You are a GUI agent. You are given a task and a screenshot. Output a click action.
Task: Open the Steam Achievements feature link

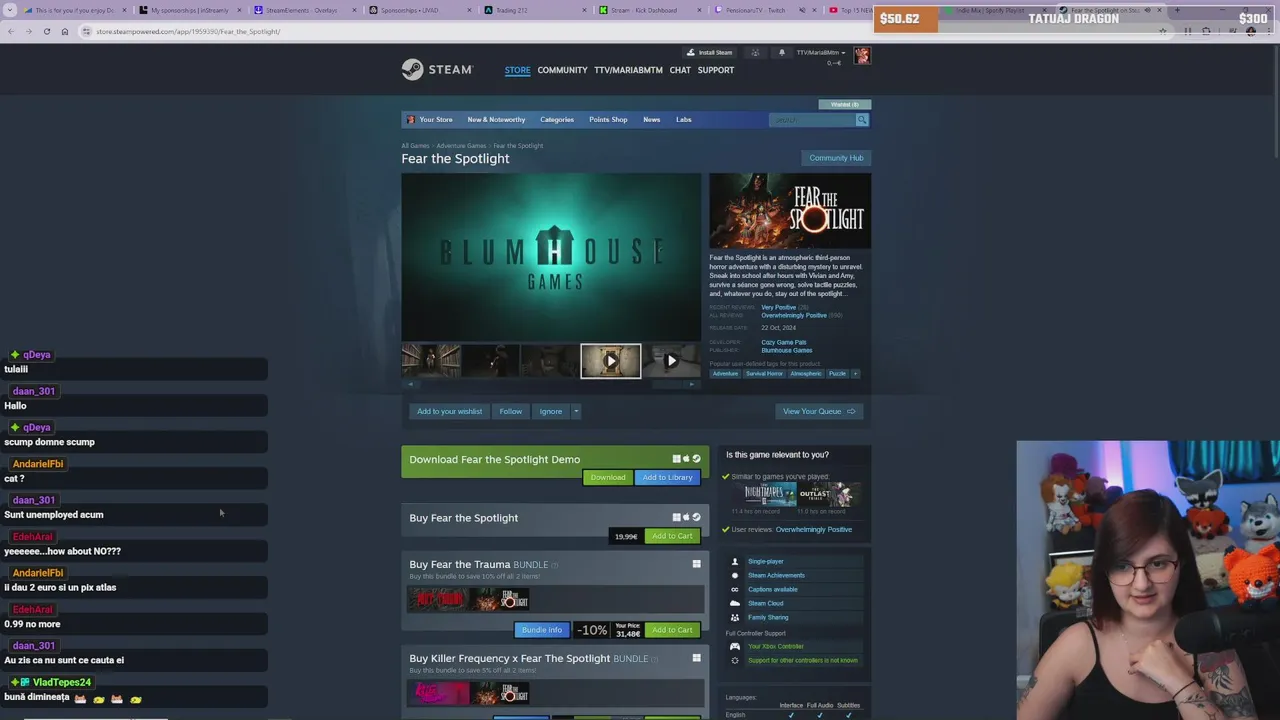776,575
